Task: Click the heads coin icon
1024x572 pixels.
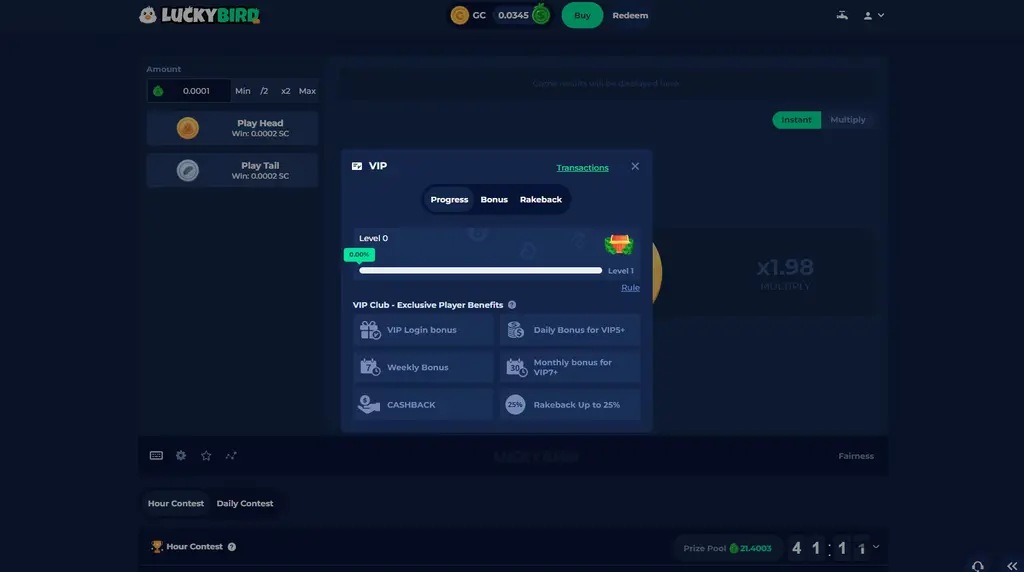Action: [x=187, y=128]
